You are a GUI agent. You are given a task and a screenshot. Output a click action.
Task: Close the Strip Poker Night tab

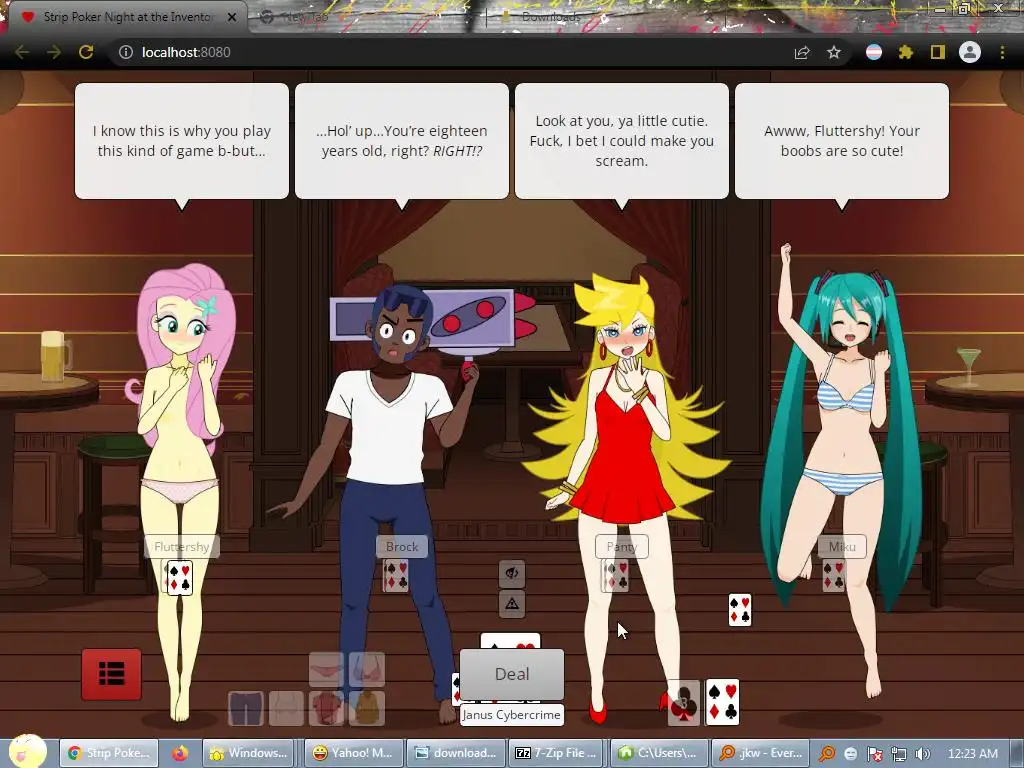pos(232,17)
